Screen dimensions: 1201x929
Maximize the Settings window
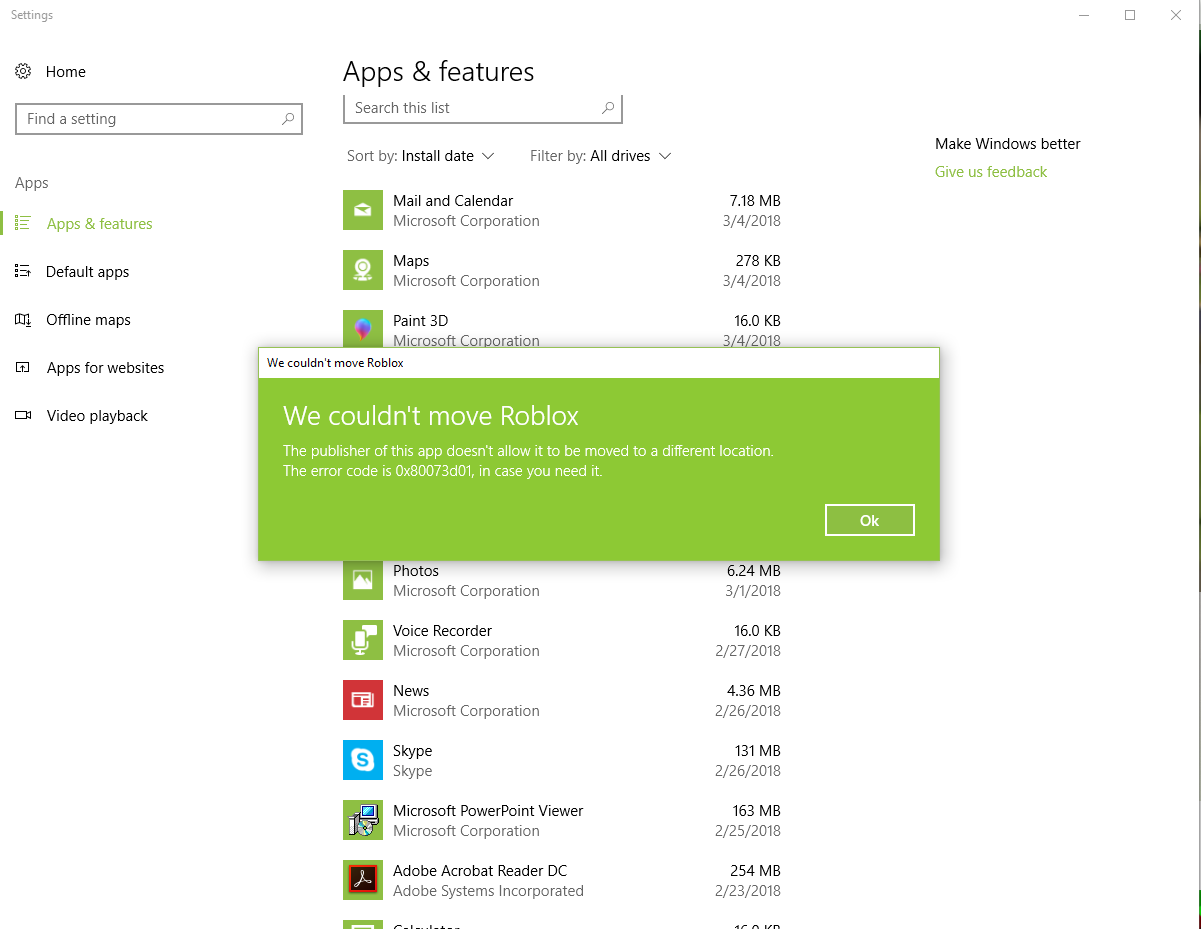[1130, 15]
